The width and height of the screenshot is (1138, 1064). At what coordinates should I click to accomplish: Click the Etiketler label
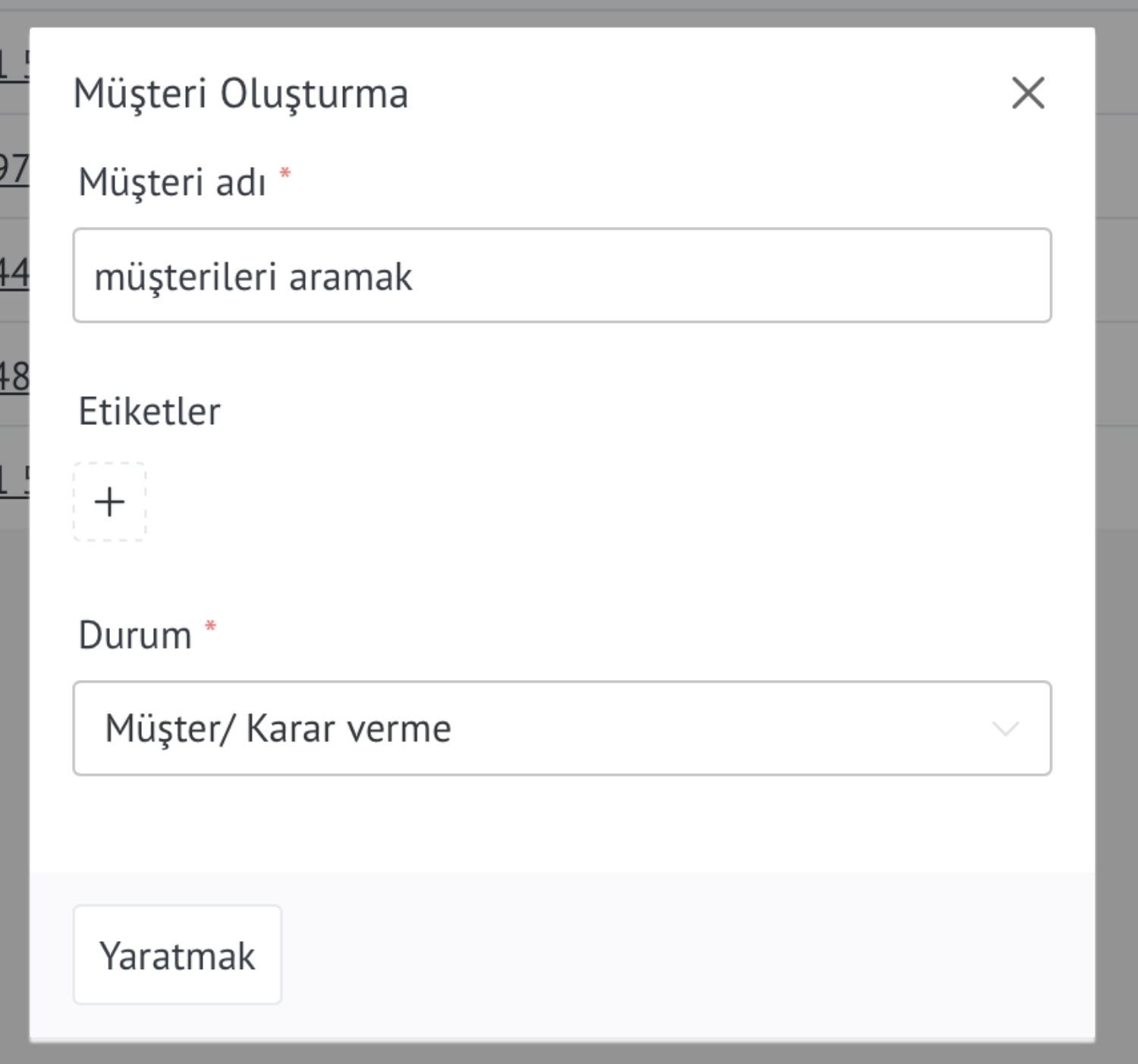click(149, 411)
